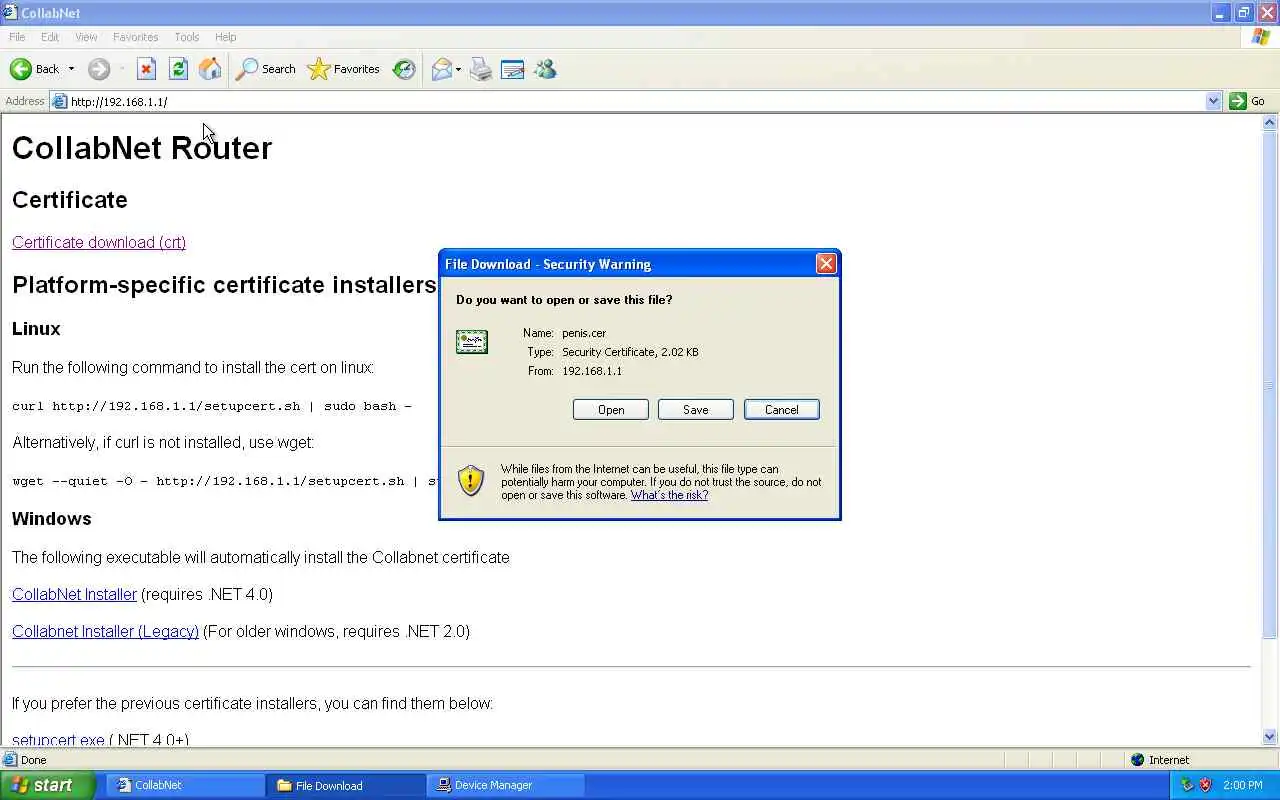
Task: Click the Internet zone globe in status bar
Action: pos(1137,760)
